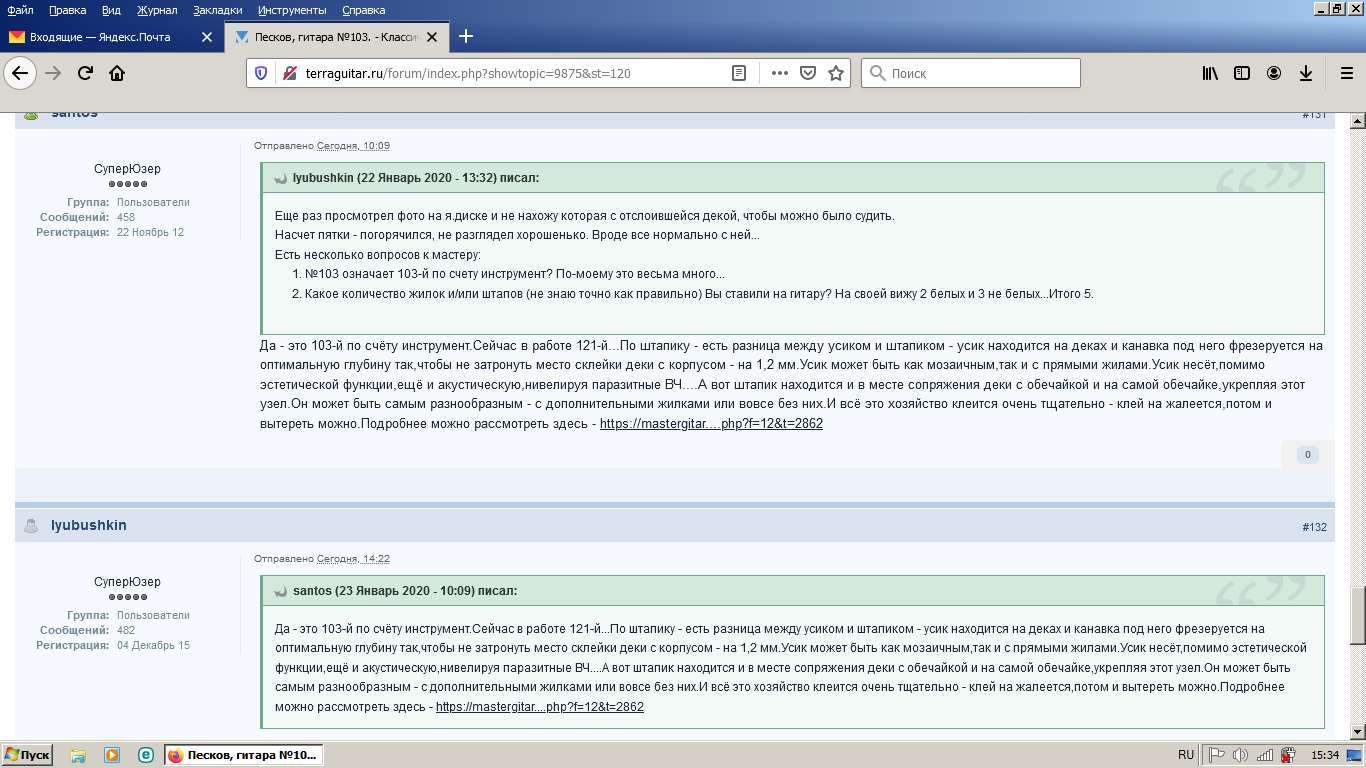
Task: Click snapback icon in santos quote header
Action: (281, 591)
